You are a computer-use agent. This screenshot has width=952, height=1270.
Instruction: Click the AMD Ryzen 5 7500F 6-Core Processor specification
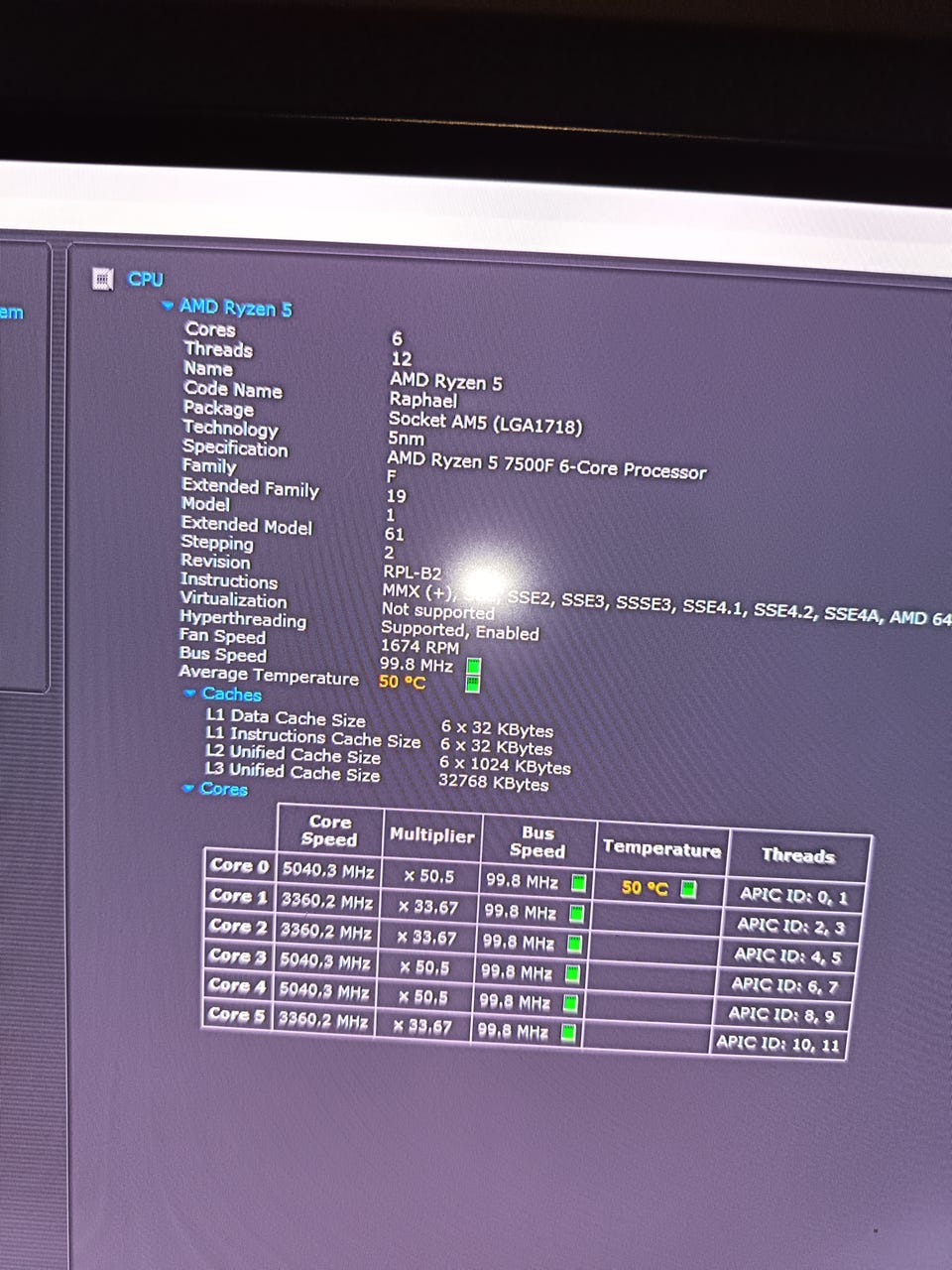(x=546, y=464)
